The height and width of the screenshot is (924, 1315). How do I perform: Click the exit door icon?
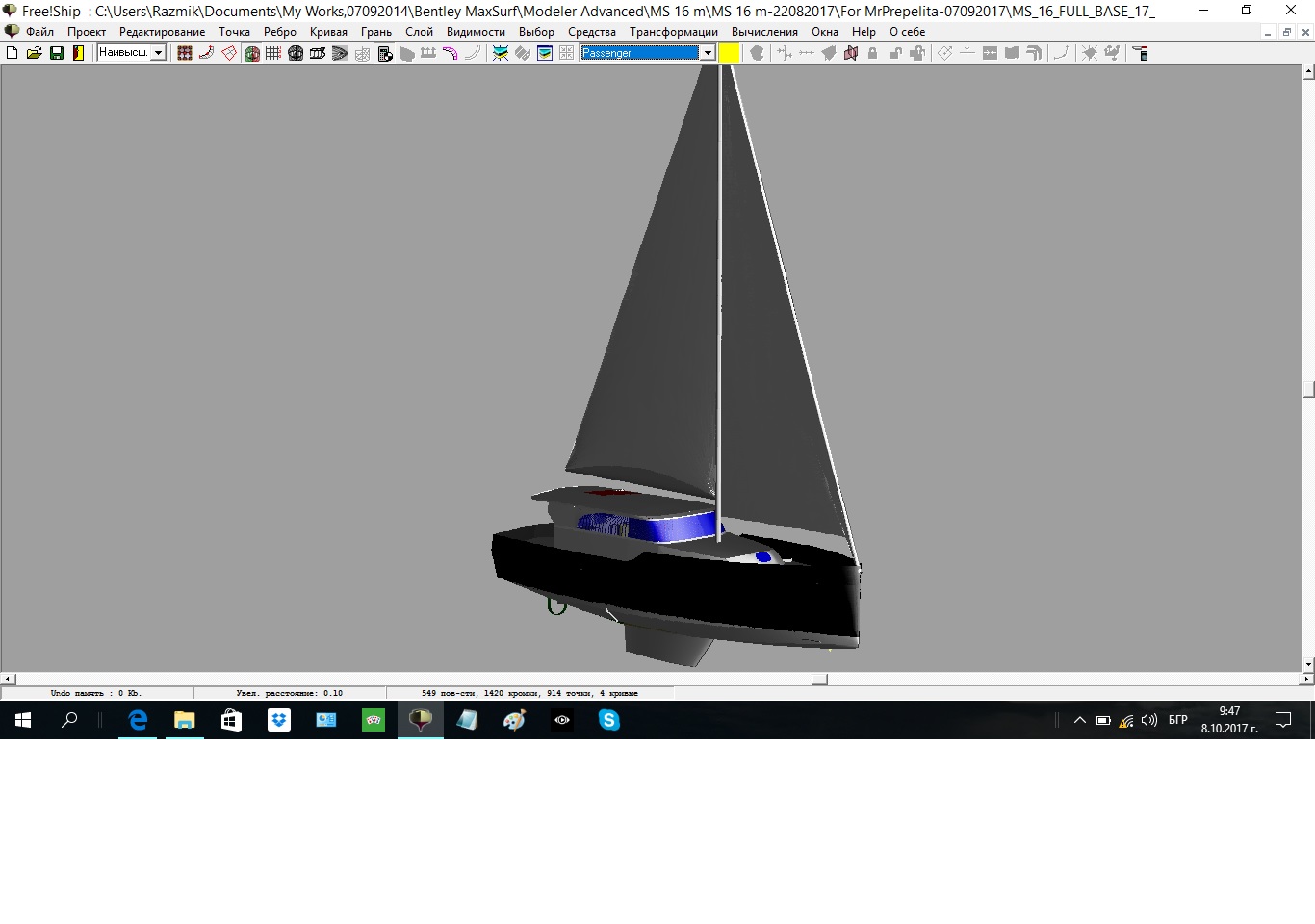coord(79,53)
